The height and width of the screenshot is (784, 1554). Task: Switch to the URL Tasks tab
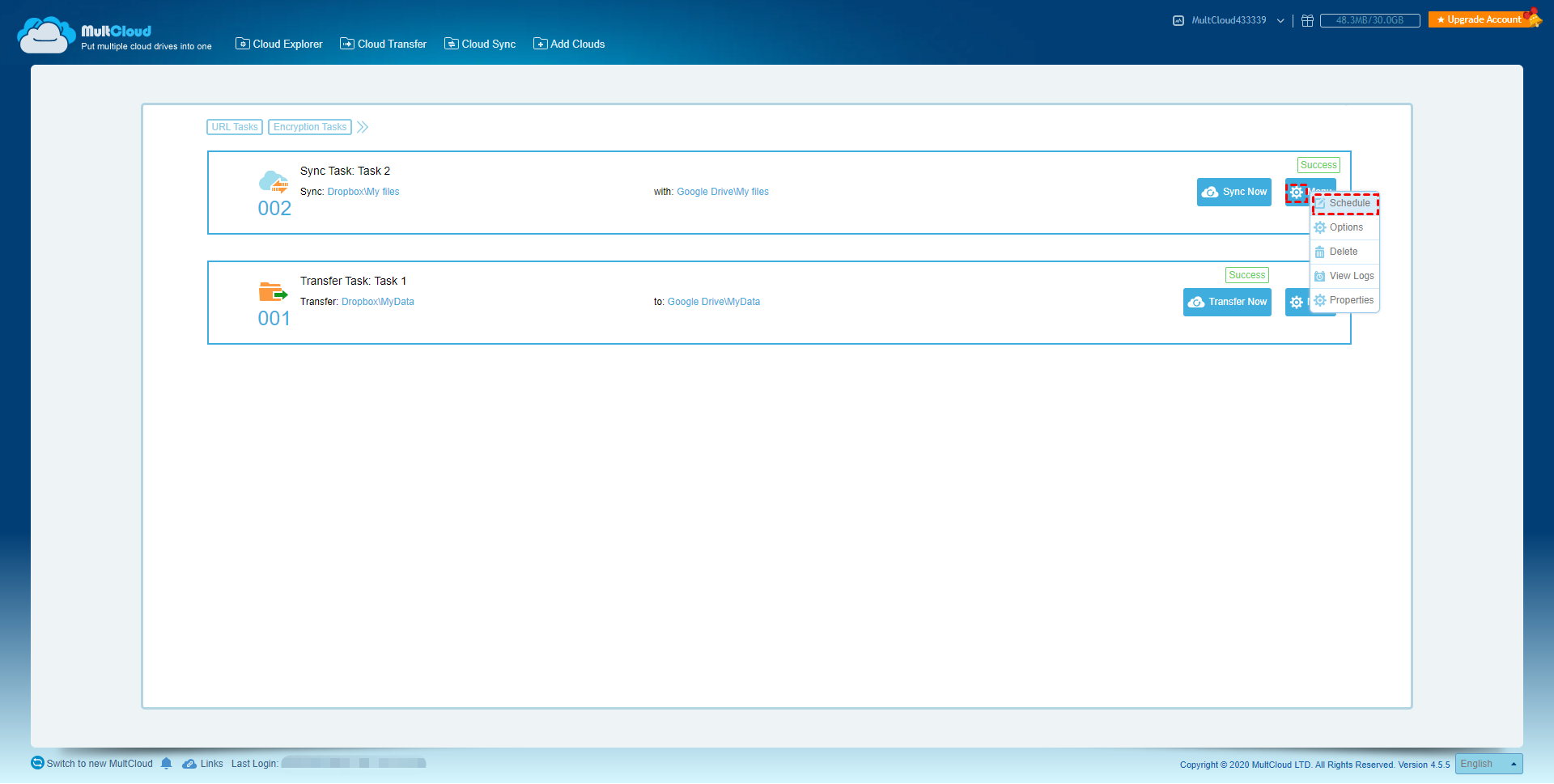coord(234,126)
